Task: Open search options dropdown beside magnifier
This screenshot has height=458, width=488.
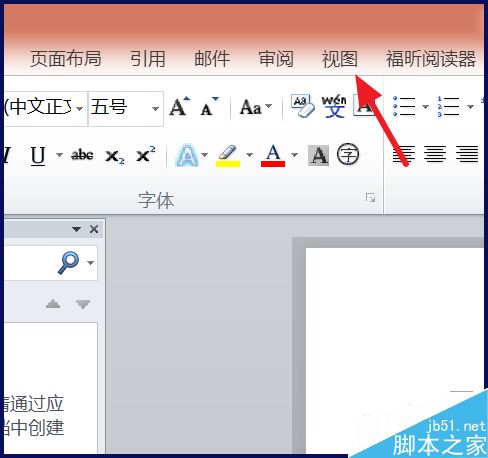Action: pyautogui.click(x=90, y=263)
